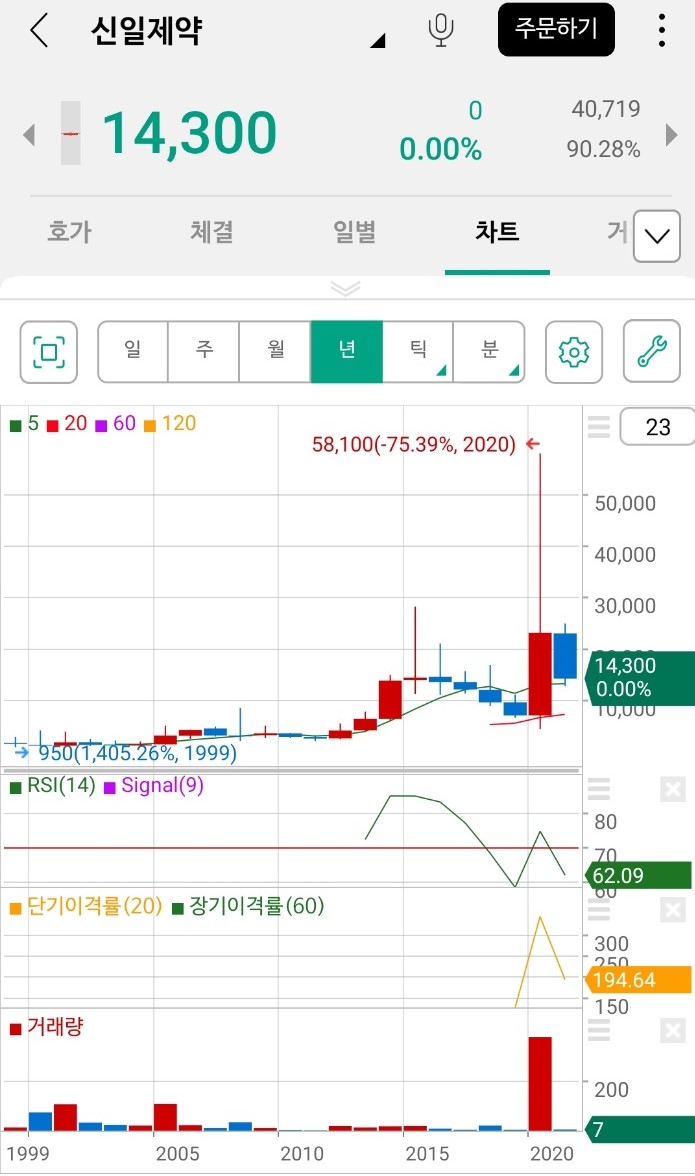
Task: Tap the red 20 moving average swatch
Action: click(52, 426)
